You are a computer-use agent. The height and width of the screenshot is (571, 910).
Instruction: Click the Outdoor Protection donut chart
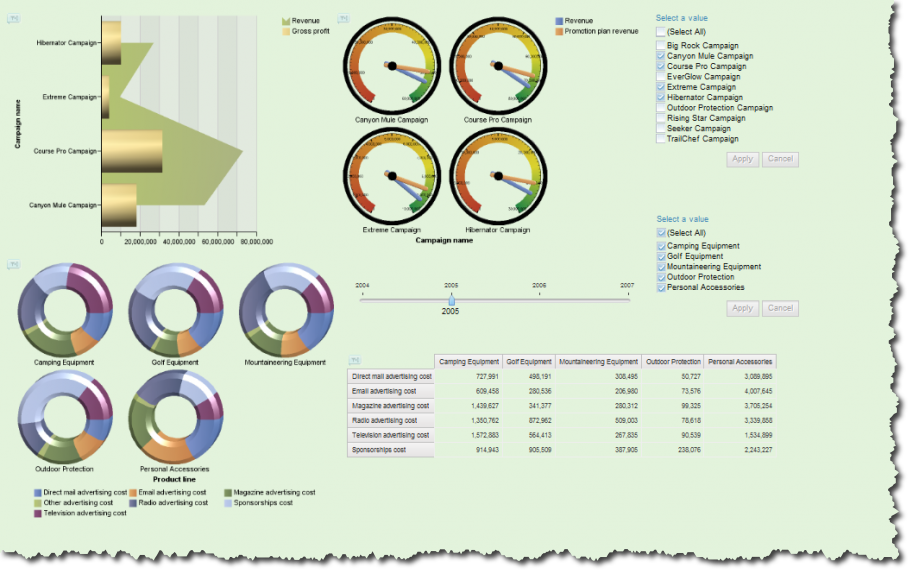(x=64, y=417)
